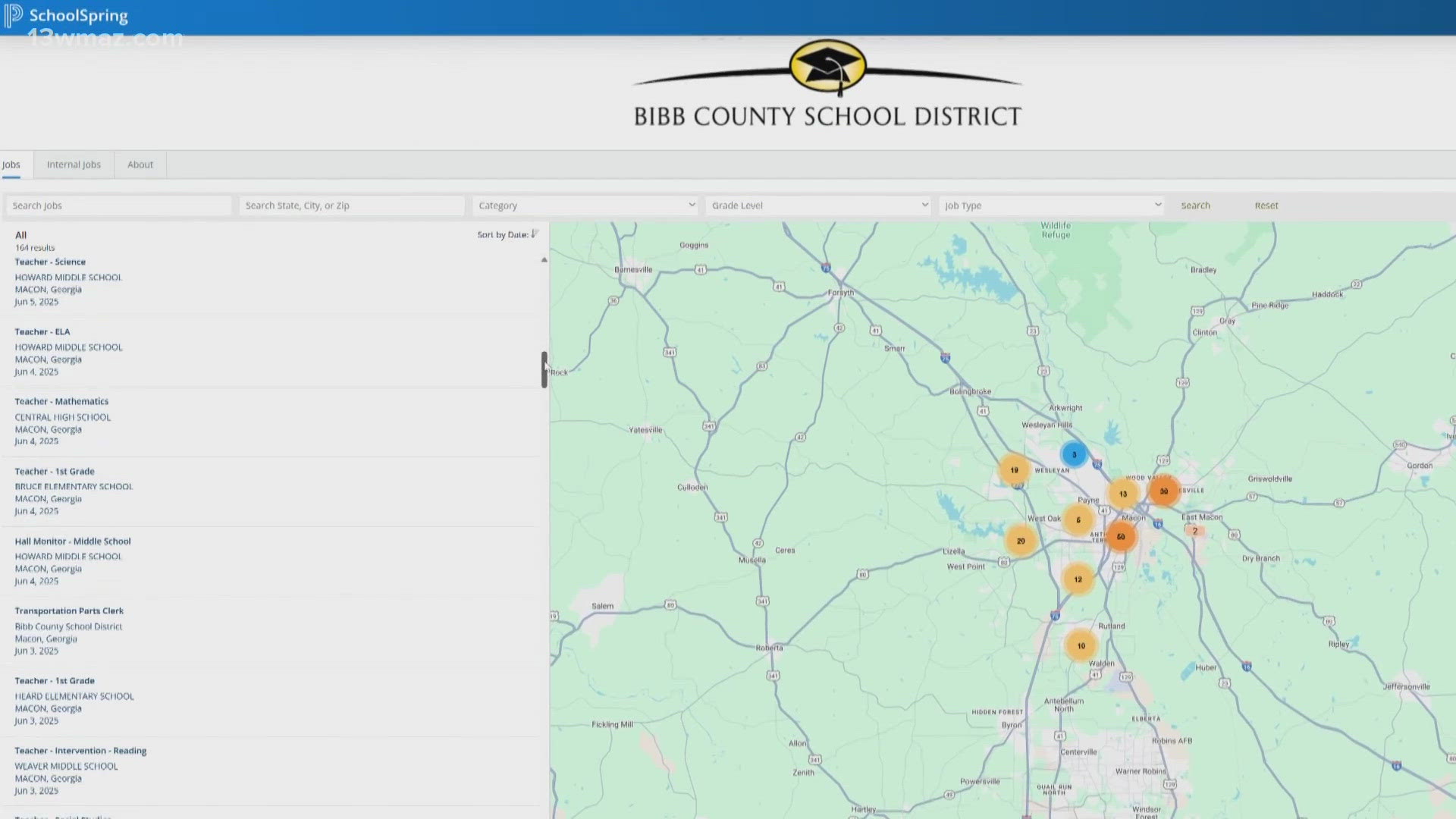
Task: Open the orange map cluster marker labeled 50
Action: pos(1121,537)
